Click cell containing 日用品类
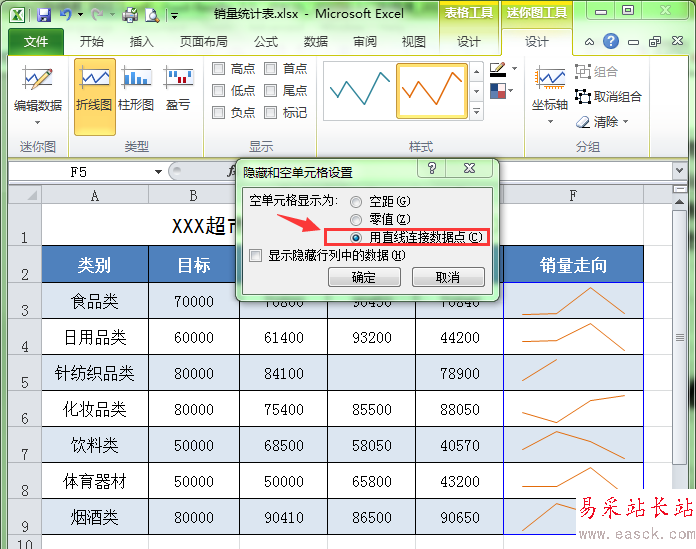Image resolution: width=696 pixels, height=549 pixels. (x=95, y=337)
